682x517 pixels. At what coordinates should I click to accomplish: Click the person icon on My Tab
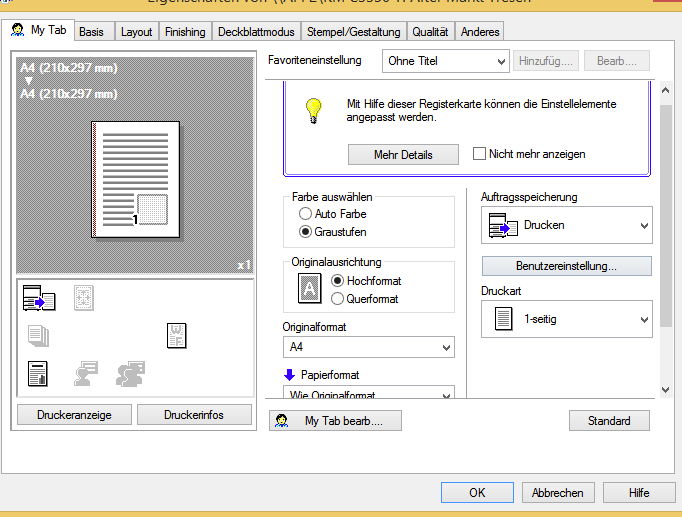17,30
